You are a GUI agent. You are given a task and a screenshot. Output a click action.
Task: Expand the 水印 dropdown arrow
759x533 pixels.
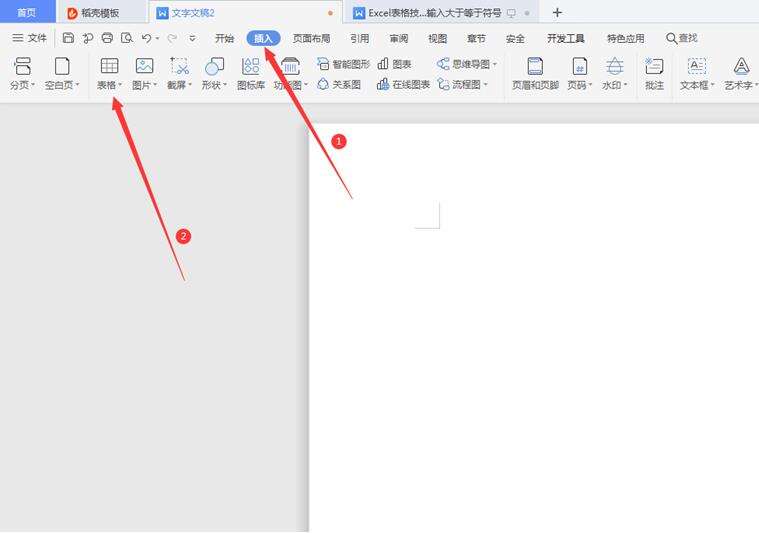pyautogui.click(x=625, y=85)
